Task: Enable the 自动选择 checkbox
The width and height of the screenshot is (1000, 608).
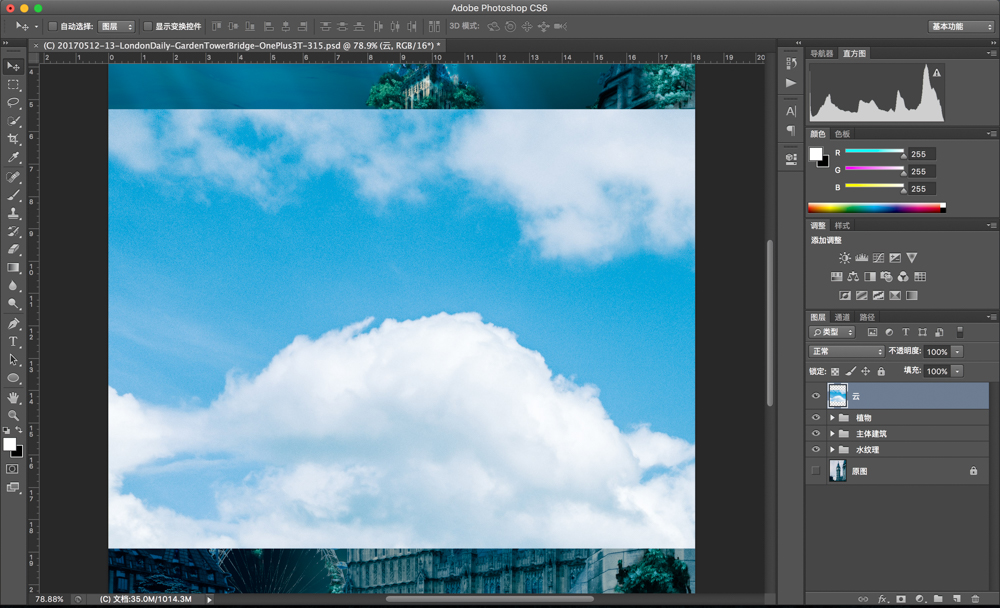Action: tap(53, 26)
